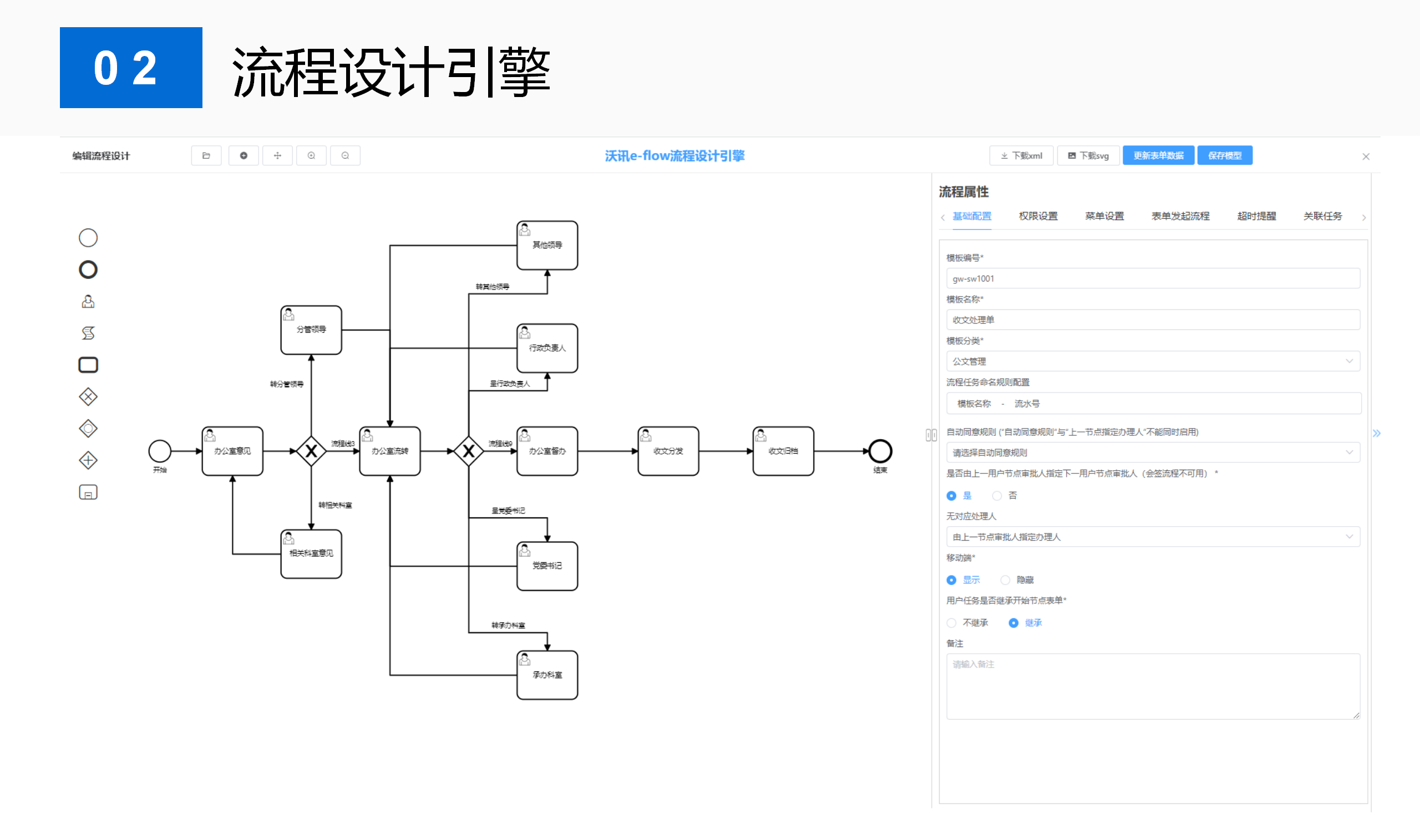
Task: Select the end event bold circle in palette
Action: click(88, 269)
